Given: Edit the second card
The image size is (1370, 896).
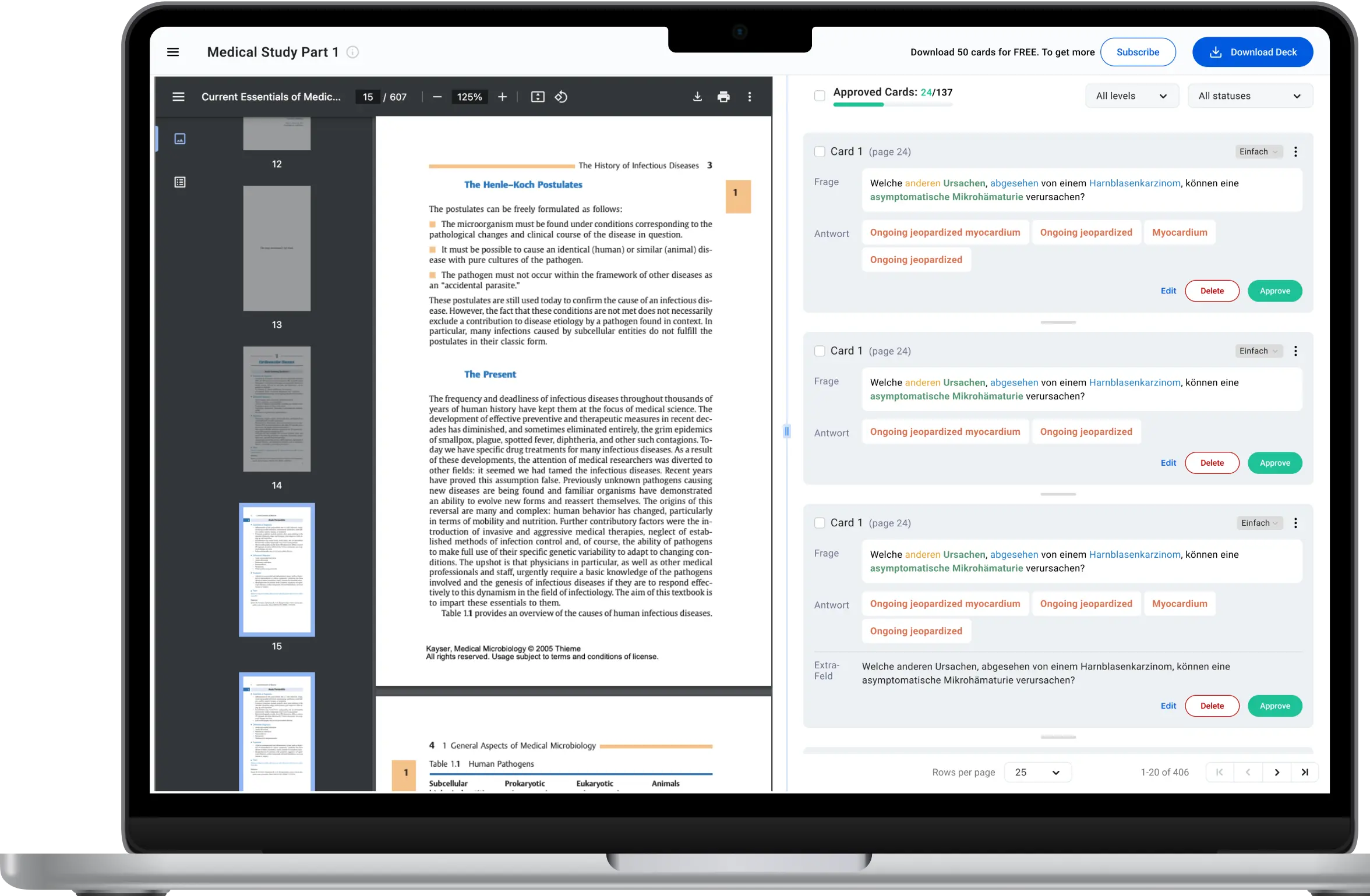Looking at the screenshot, I should 1168,463.
